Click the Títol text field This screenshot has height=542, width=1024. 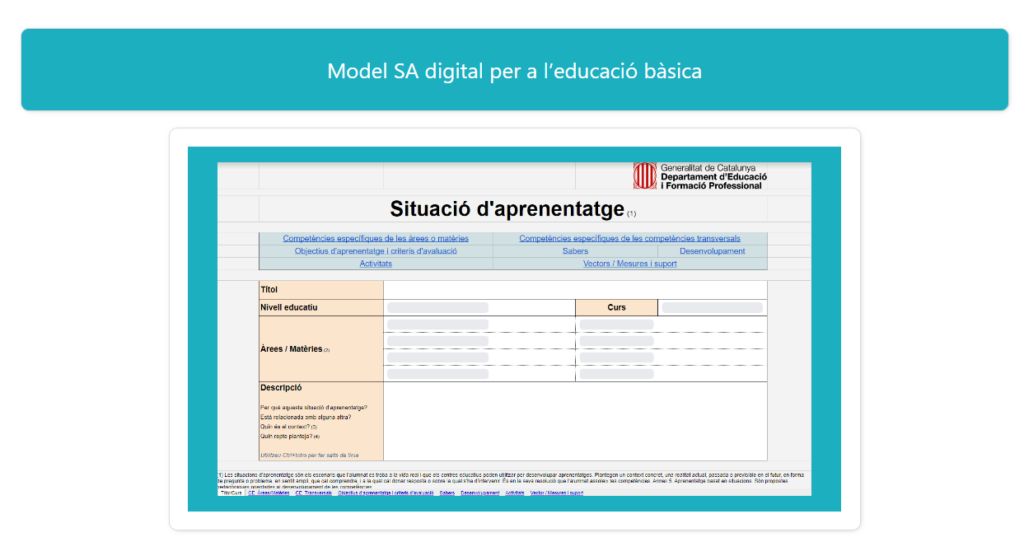[x=574, y=289]
